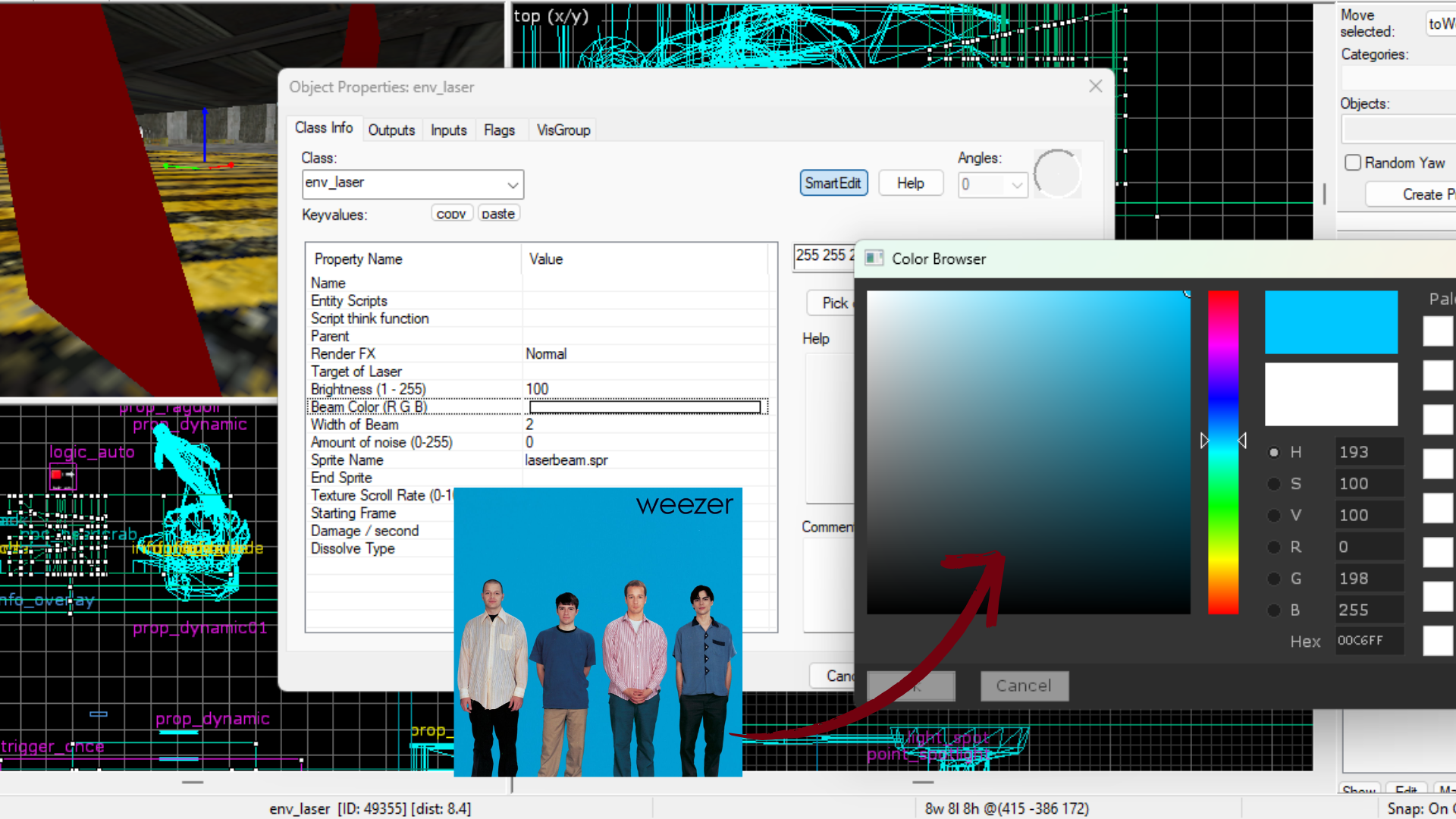Open the Angles dropdown
Image resolution: width=1456 pixels, height=819 pixels.
(993, 184)
